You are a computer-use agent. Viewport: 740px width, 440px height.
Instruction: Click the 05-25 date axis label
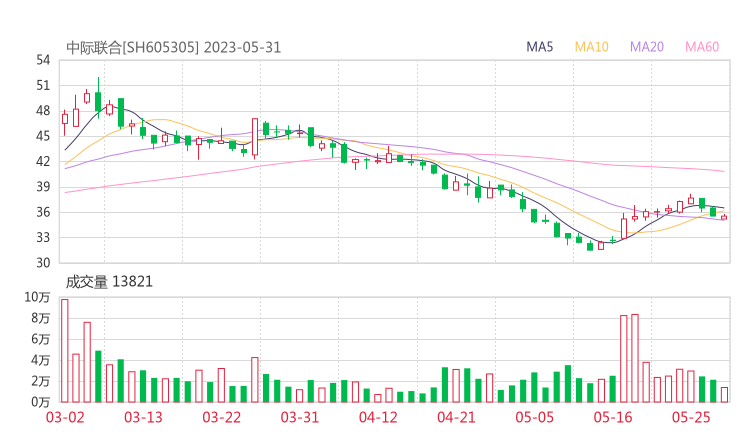691,417
